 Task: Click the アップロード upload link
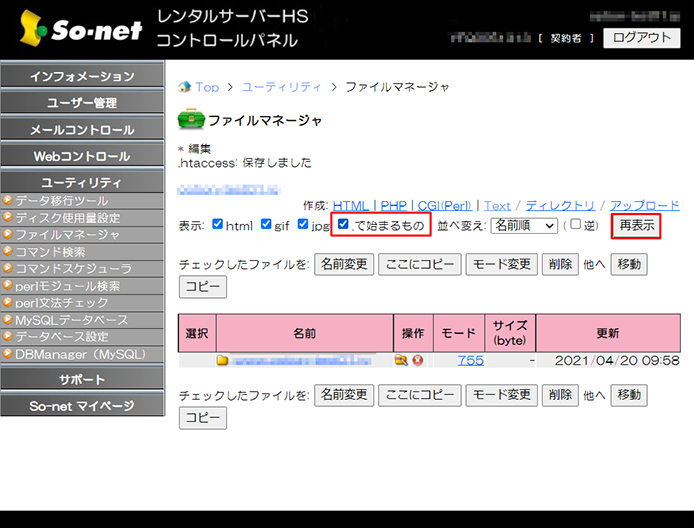(644, 205)
